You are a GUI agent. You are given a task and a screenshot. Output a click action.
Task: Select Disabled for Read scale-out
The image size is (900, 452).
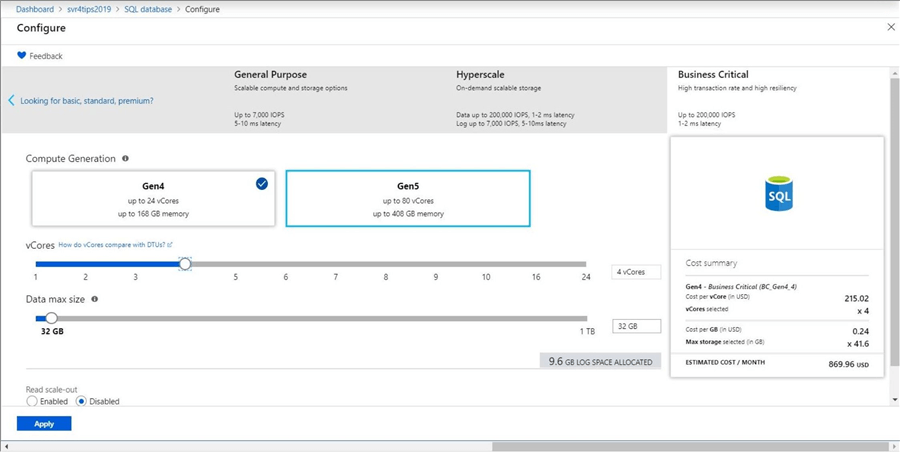(82, 401)
